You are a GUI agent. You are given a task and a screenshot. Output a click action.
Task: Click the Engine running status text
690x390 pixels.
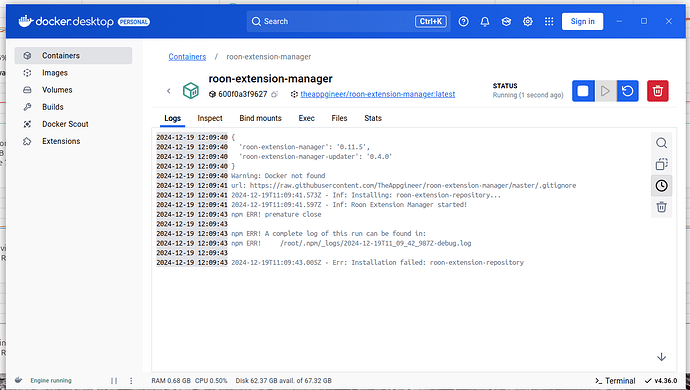[51, 380]
